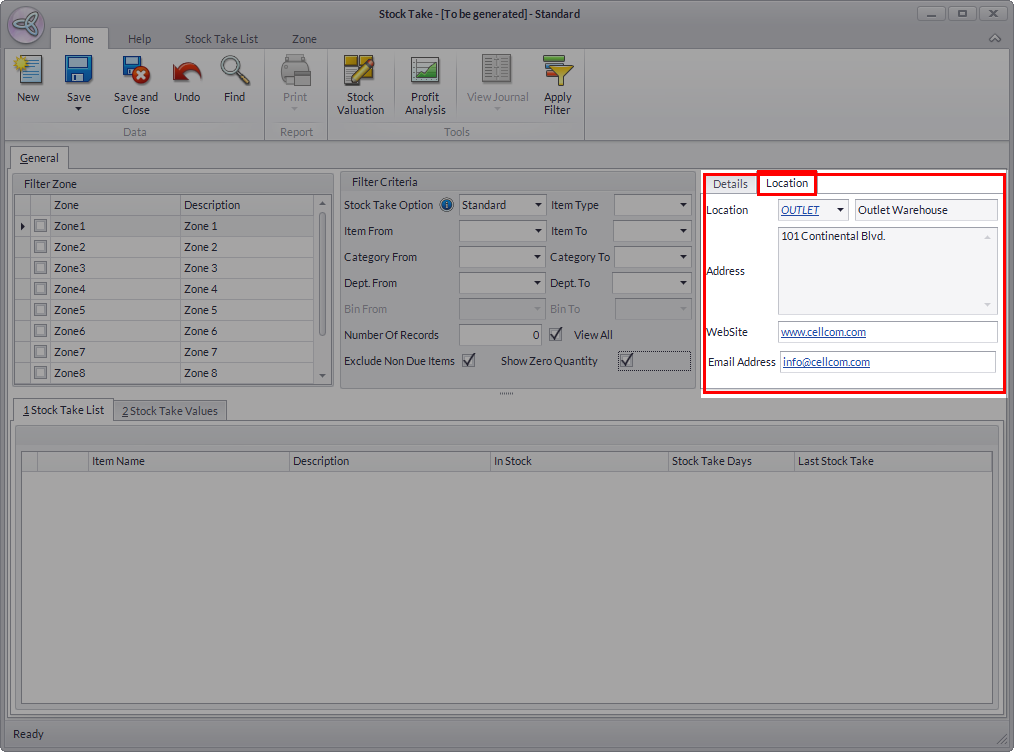1014x752 pixels.
Task: Click the New document icon
Action: (x=28, y=72)
